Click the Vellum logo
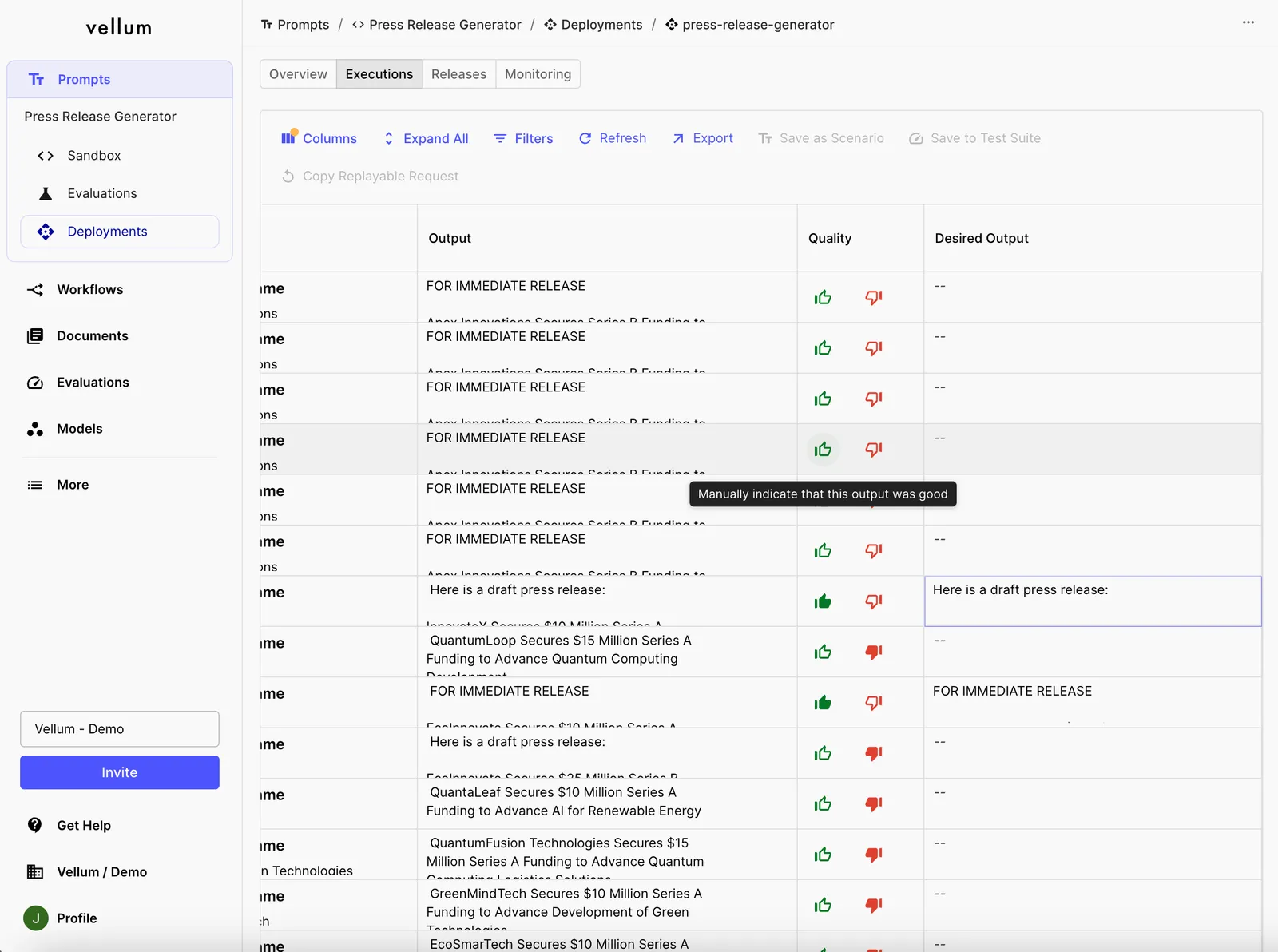 point(119,27)
